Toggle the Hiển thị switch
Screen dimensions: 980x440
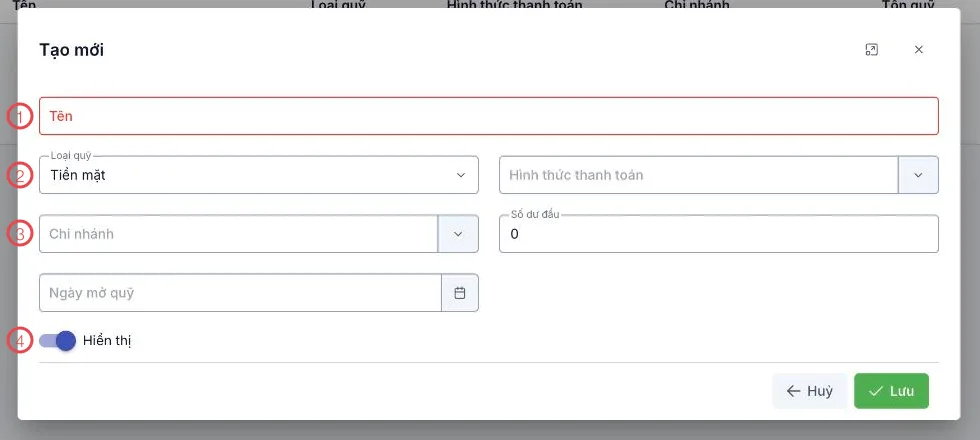tap(58, 341)
